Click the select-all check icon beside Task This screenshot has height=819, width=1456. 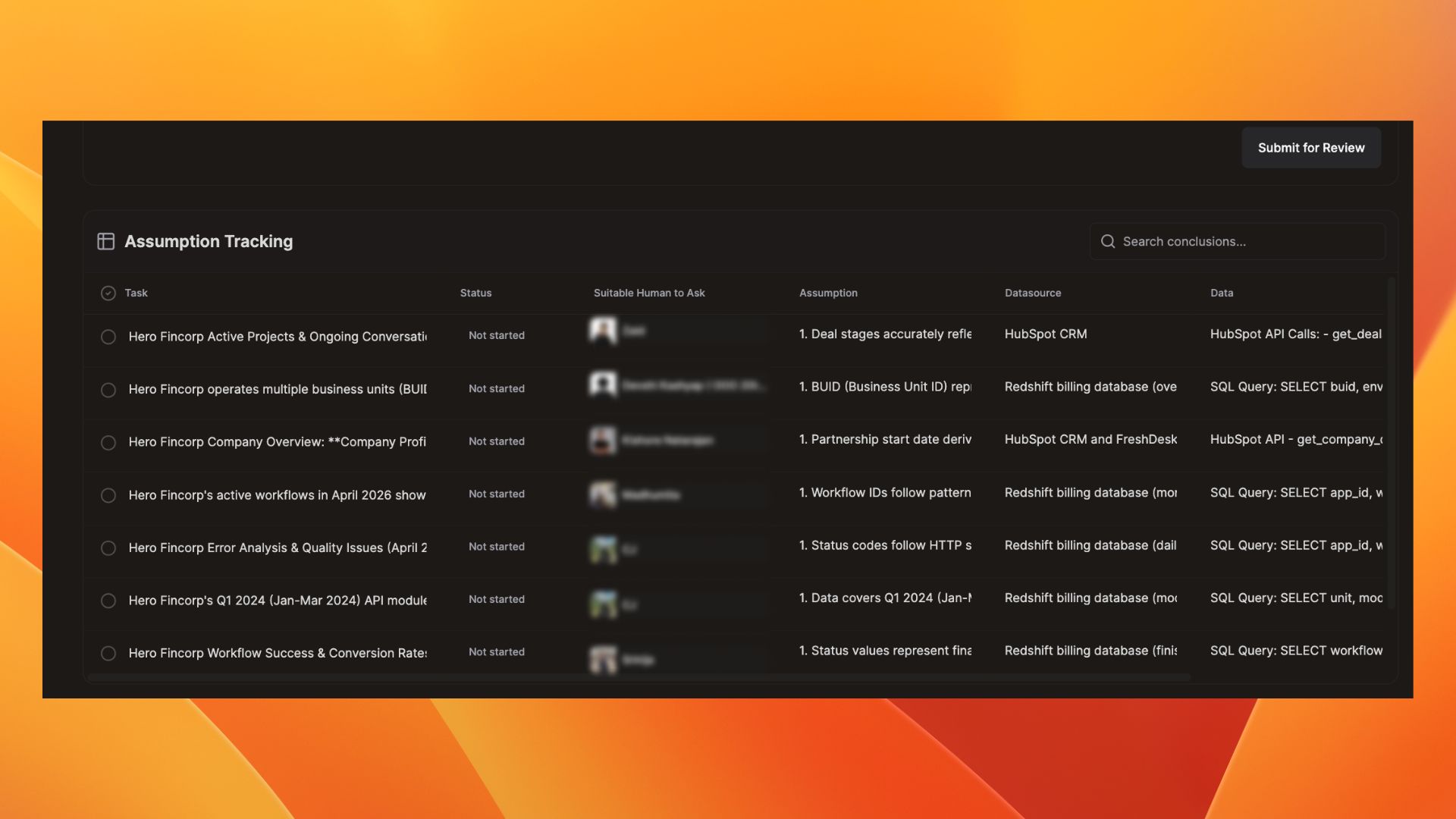click(x=108, y=293)
